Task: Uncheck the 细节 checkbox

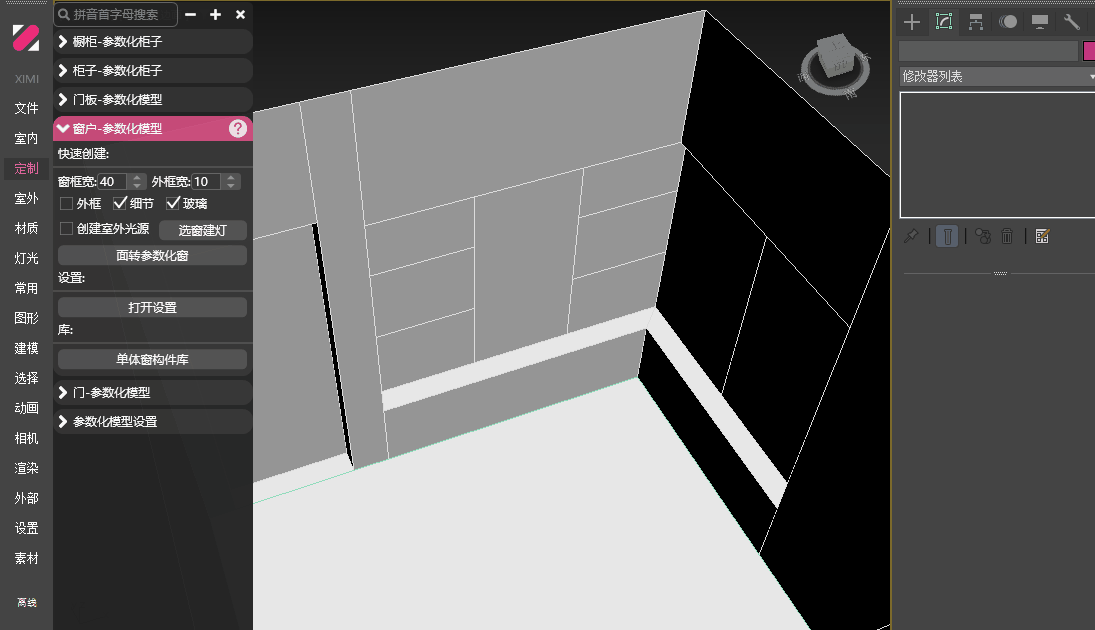Action: [120, 203]
